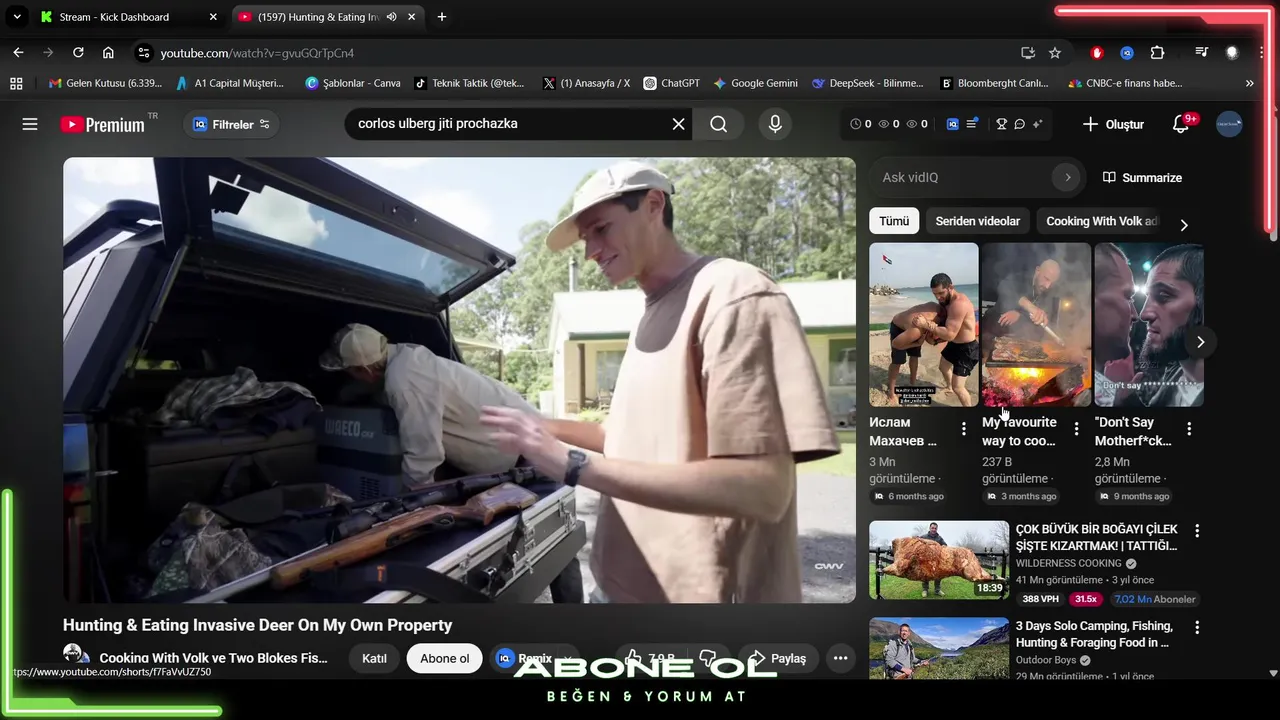The width and height of the screenshot is (1280, 720).
Task: Open the ÇOK BÜYÜK BİR BOĞAYI ÇİLEK title link
Action: 1096,537
